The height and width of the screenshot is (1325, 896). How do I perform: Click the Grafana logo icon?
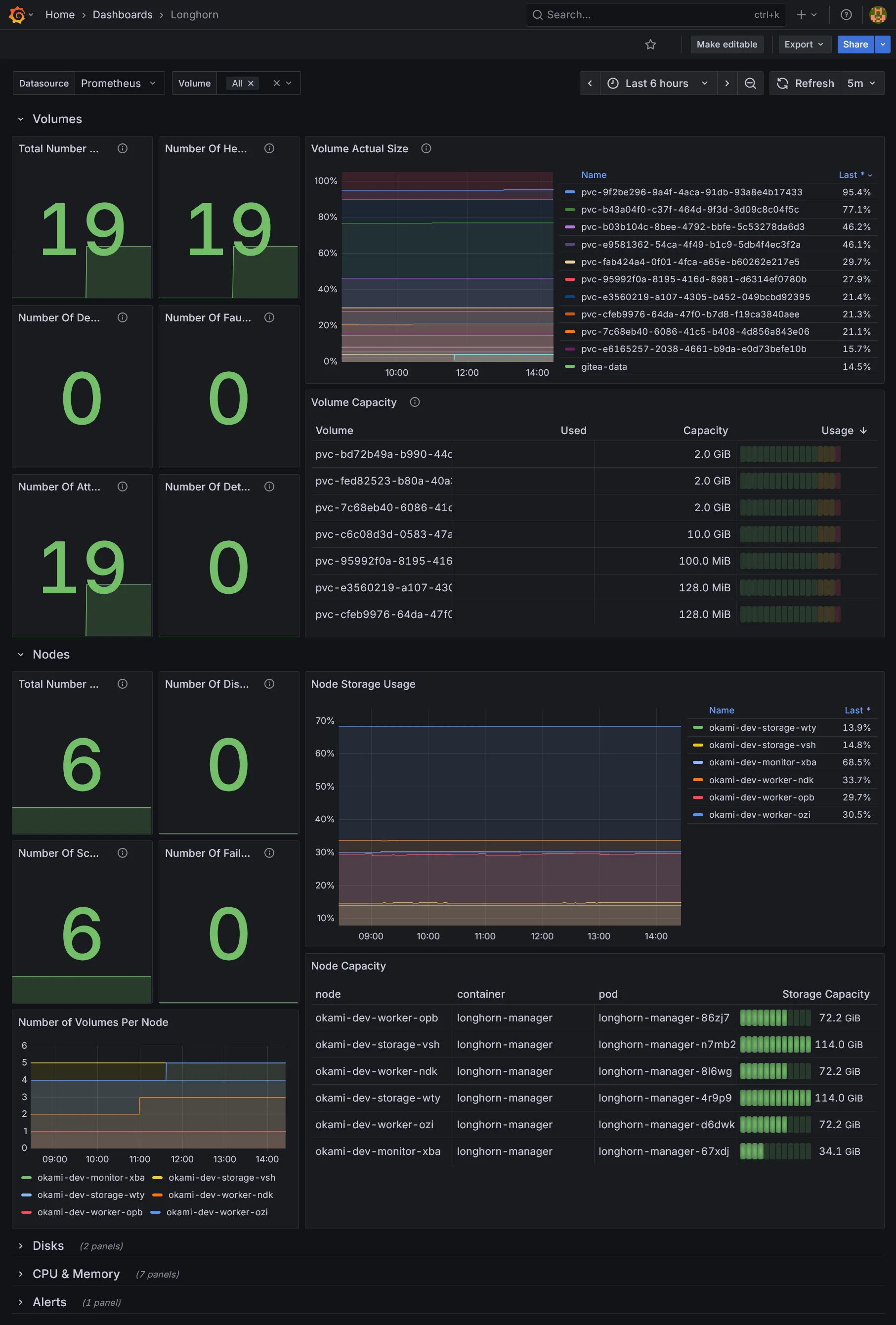click(x=16, y=15)
